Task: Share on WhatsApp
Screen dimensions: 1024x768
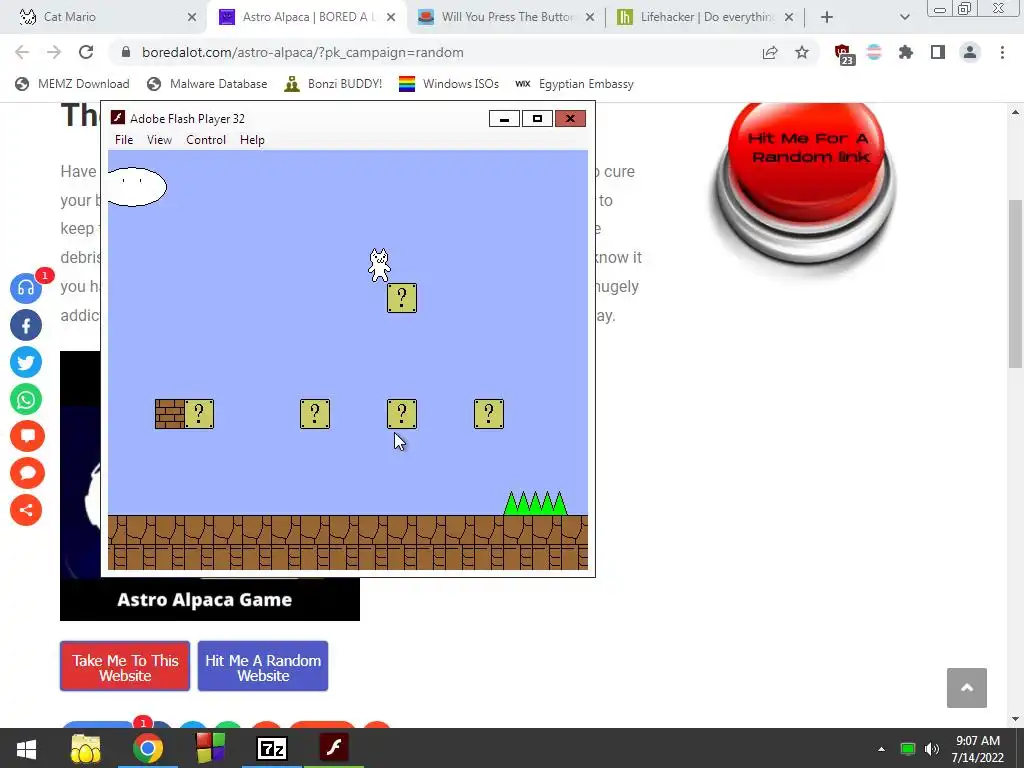Action: click(26, 399)
